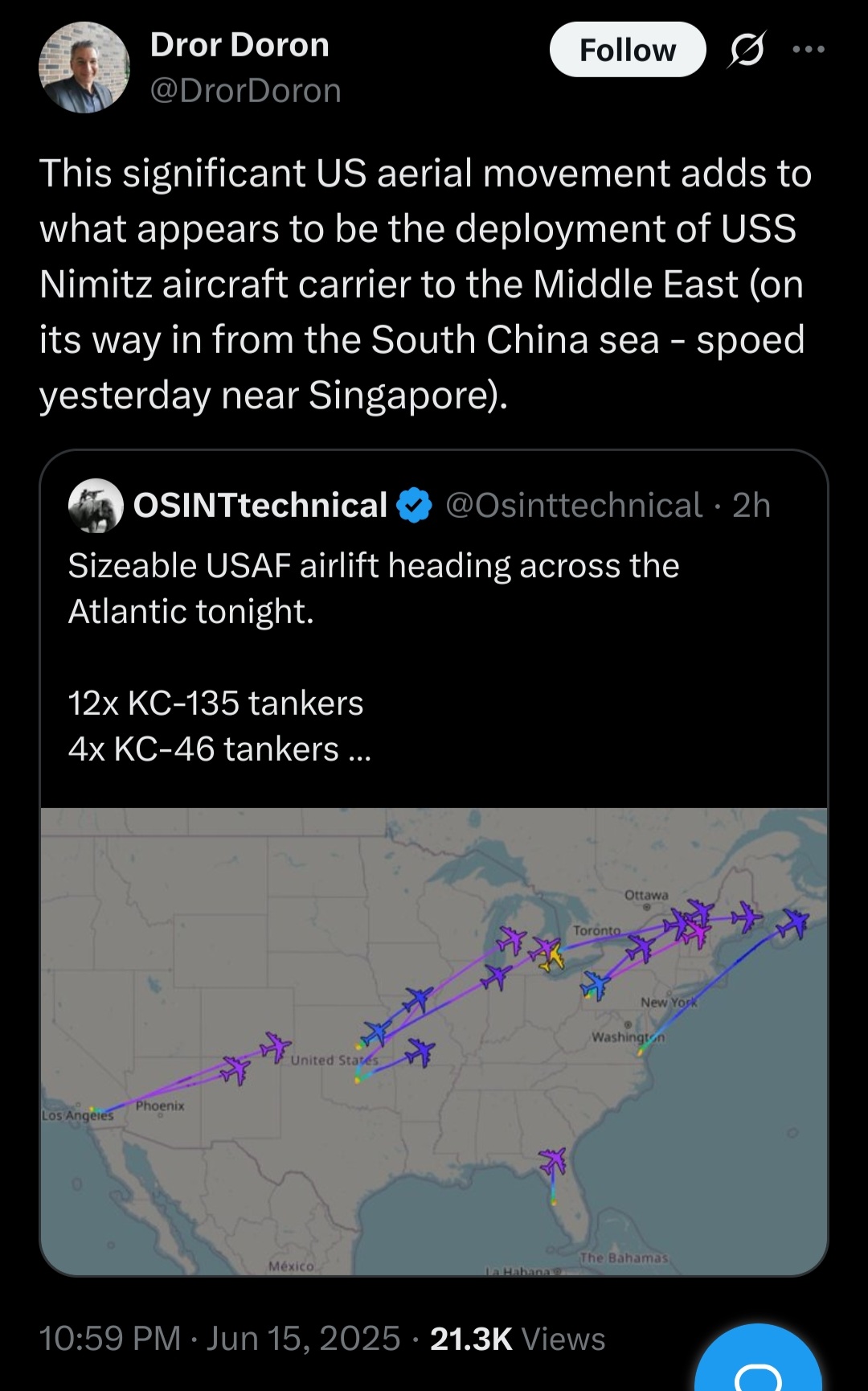Click the OSINTtechnical account name

pos(260,506)
